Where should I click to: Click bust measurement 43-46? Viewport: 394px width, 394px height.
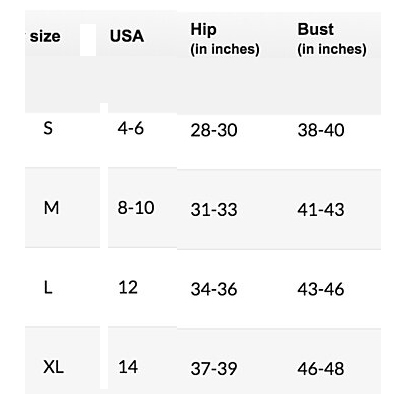click(x=321, y=289)
